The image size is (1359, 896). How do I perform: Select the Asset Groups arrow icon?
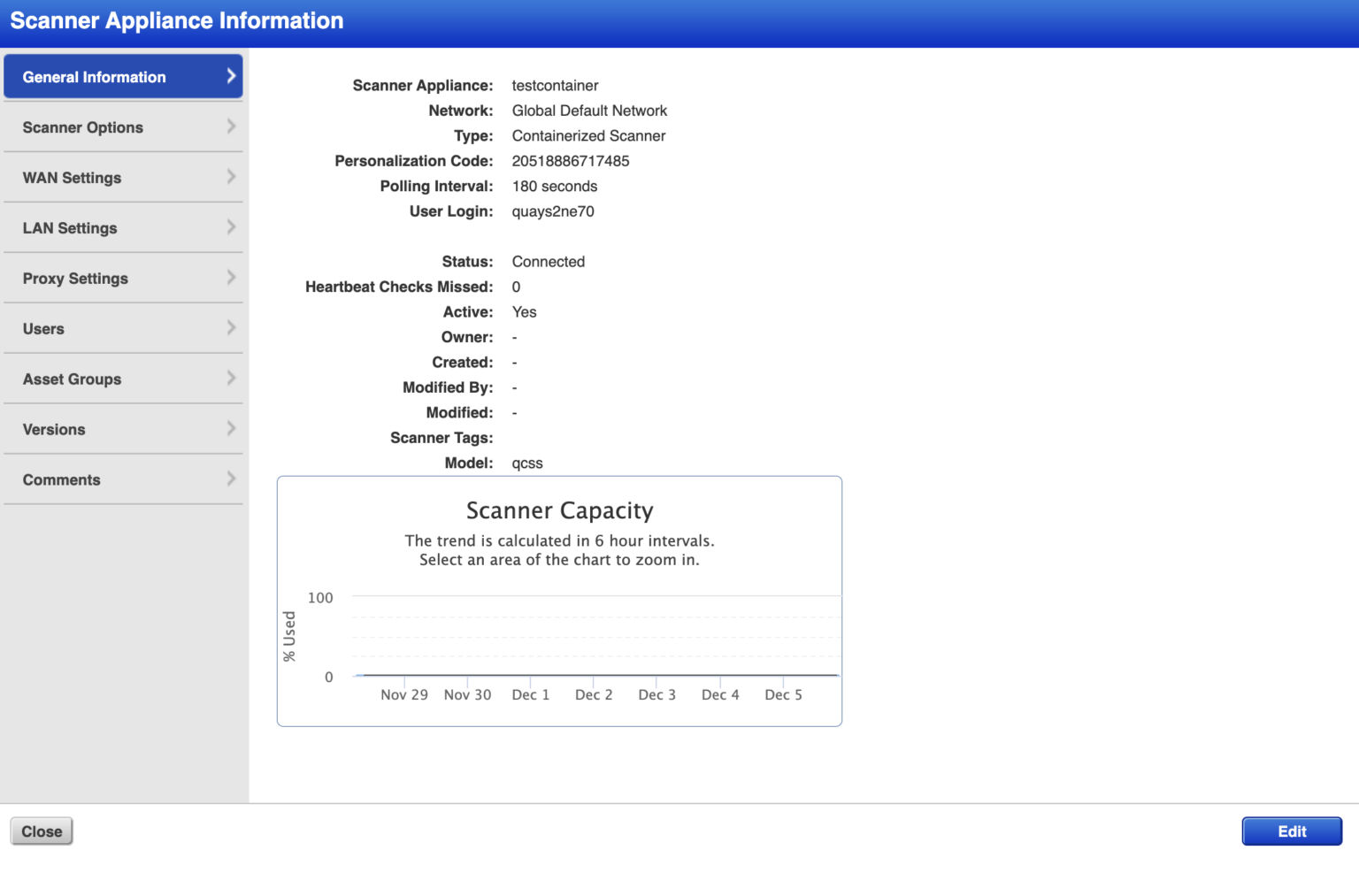point(232,379)
